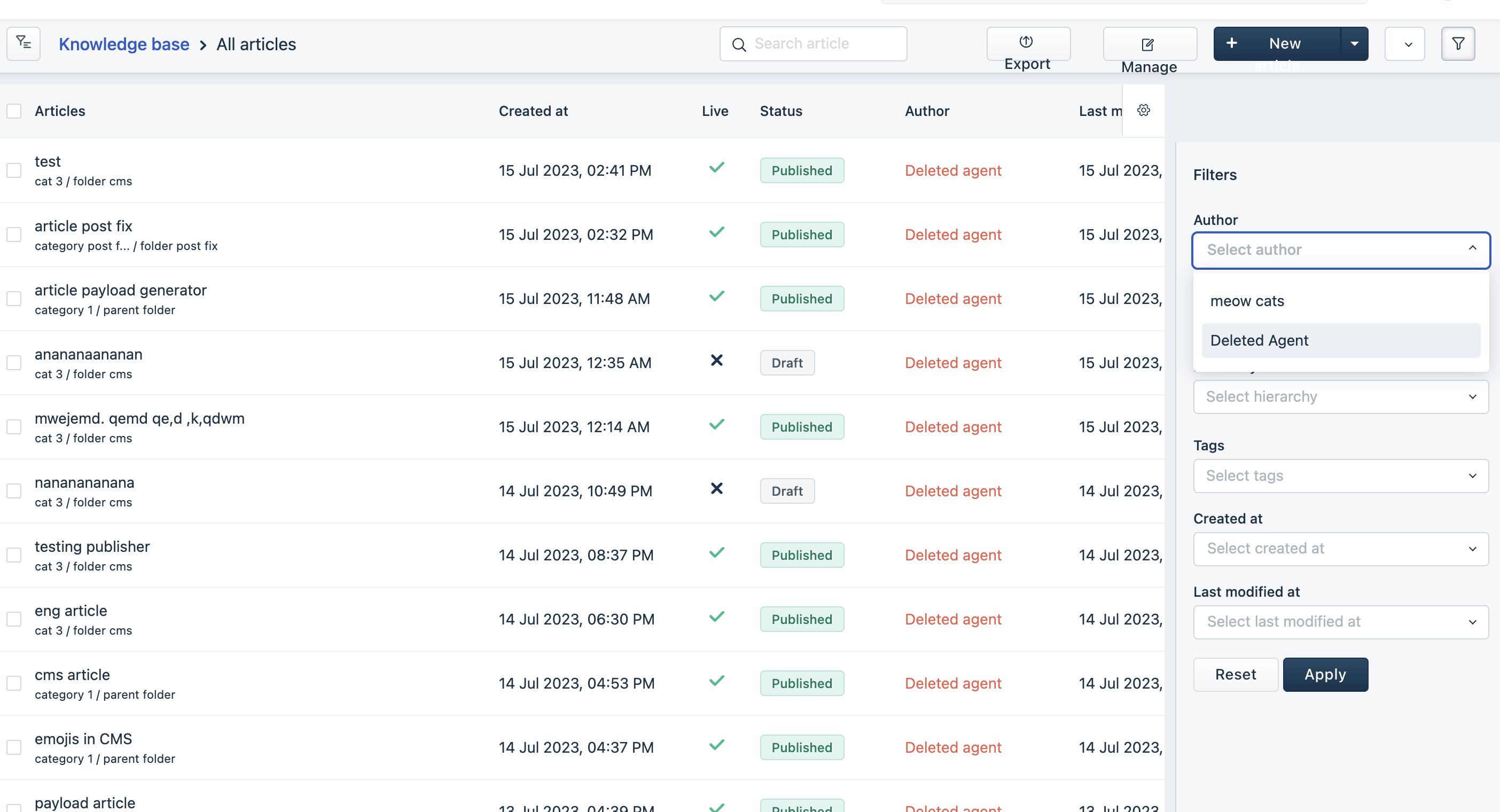The image size is (1500, 812).
Task: Select all articles header checkbox
Action: tap(14, 111)
